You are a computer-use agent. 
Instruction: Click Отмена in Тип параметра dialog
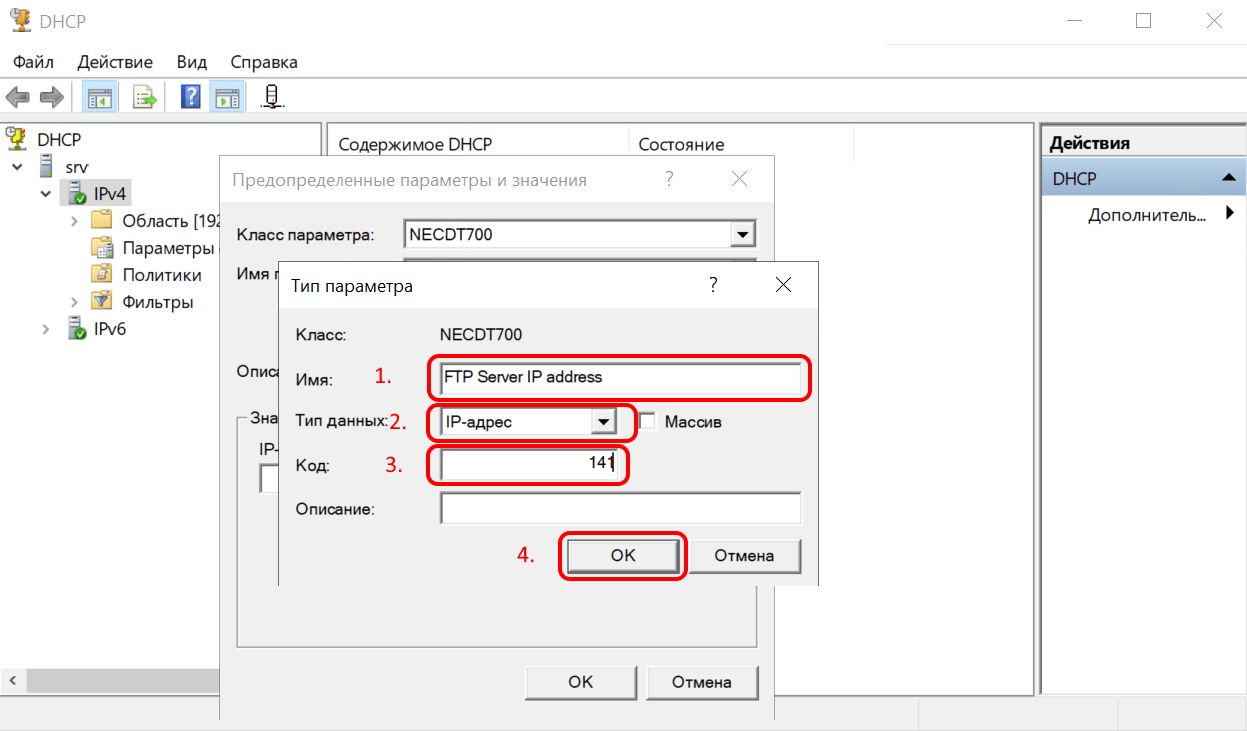(744, 556)
